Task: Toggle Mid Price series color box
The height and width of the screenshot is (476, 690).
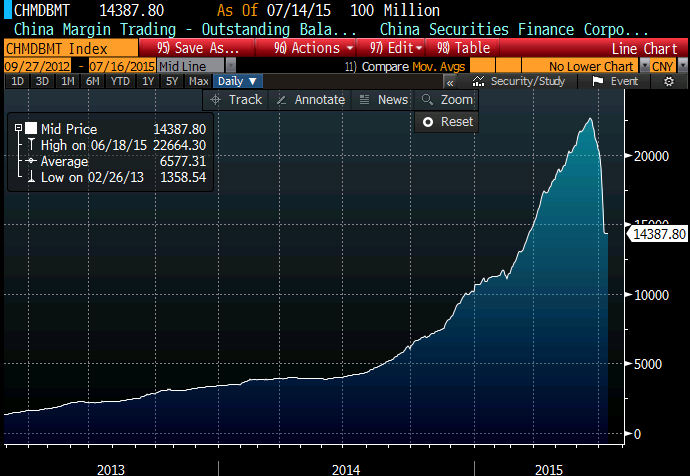Action: tap(31, 128)
